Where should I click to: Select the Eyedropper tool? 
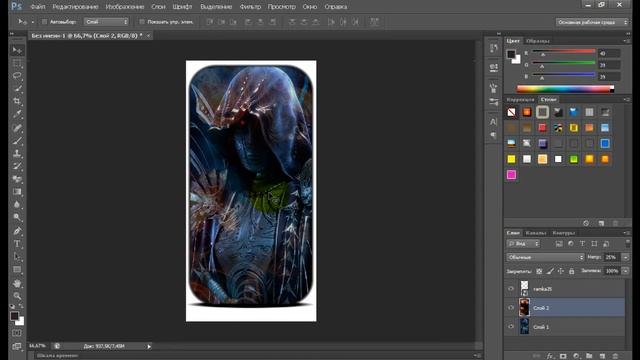click(x=17, y=114)
